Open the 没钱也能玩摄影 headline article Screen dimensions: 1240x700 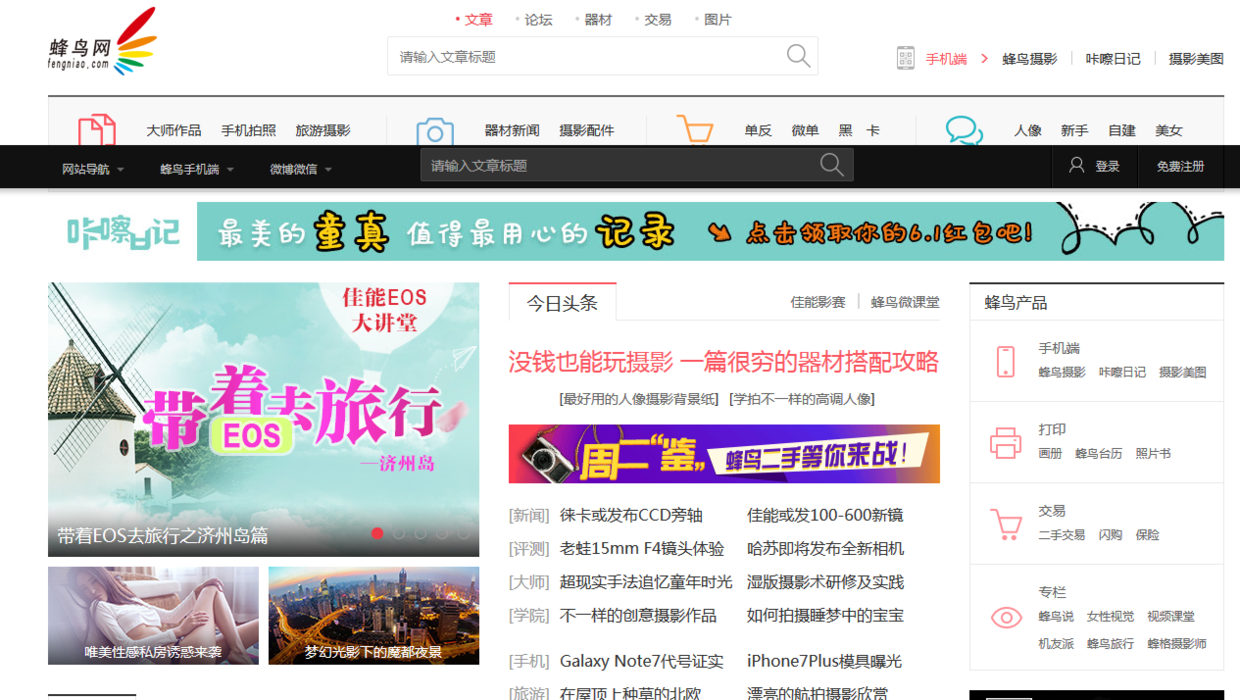click(x=723, y=362)
